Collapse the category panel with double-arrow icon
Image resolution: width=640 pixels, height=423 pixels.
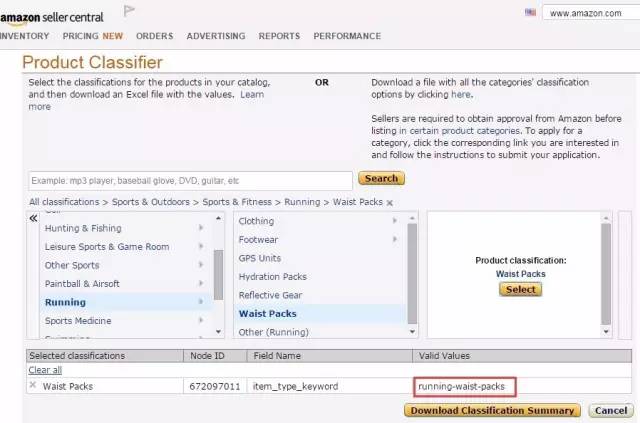[33, 217]
